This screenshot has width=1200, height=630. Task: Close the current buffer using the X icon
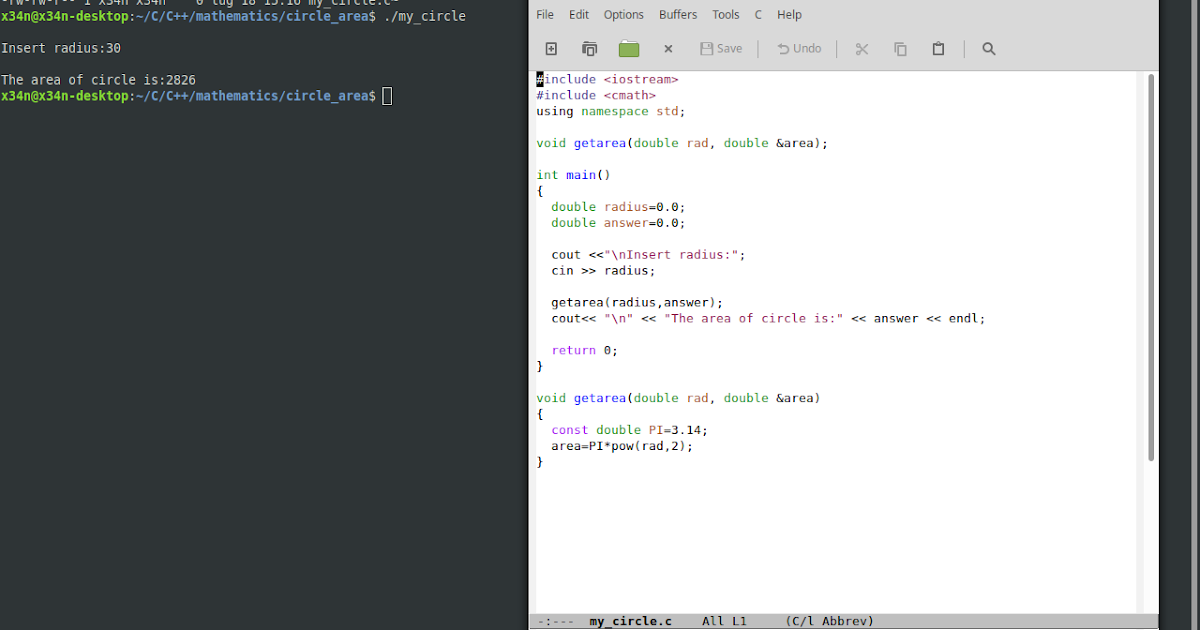(x=668, y=48)
